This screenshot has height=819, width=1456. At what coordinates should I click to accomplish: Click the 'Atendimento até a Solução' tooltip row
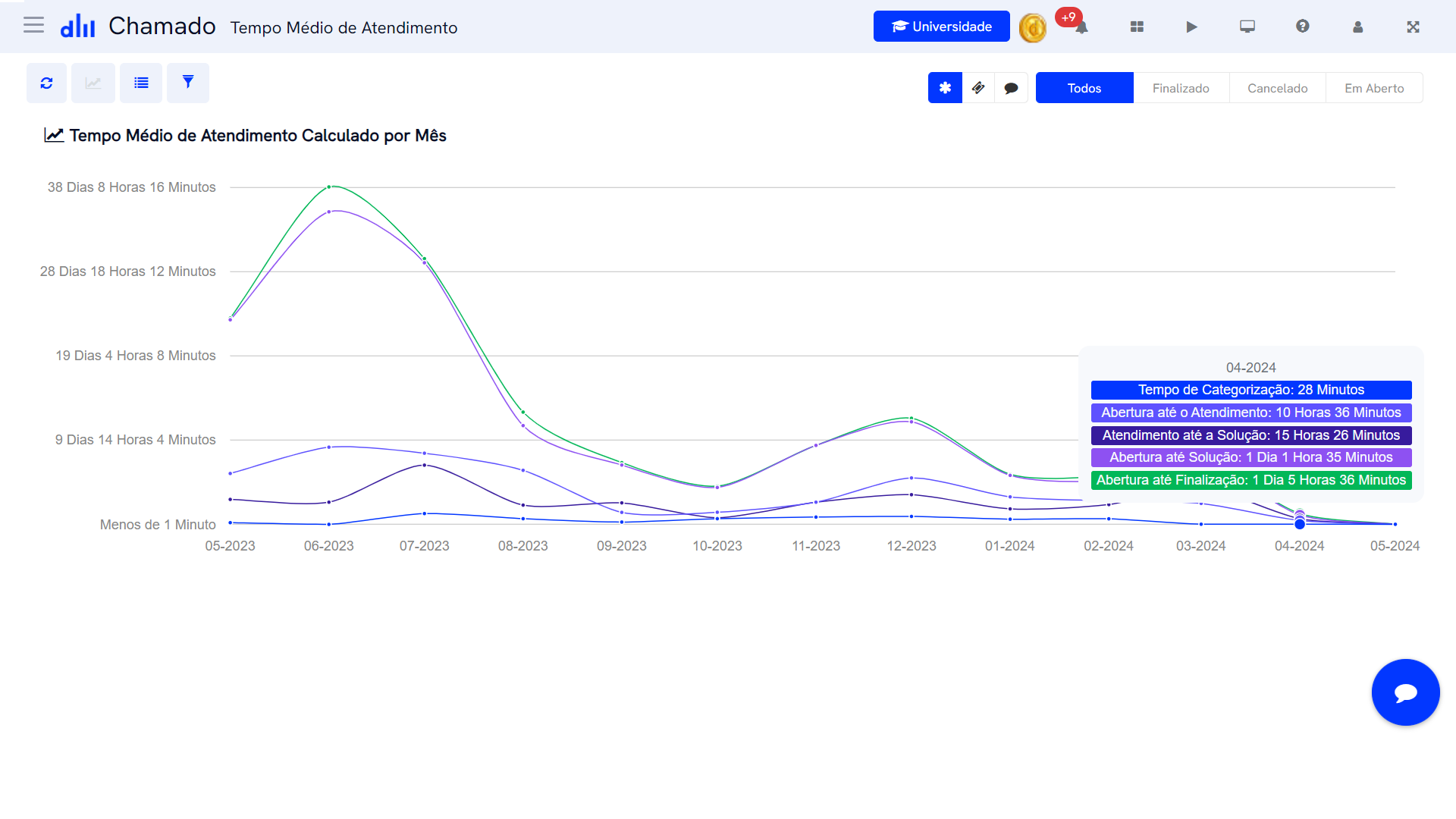tap(1251, 435)
